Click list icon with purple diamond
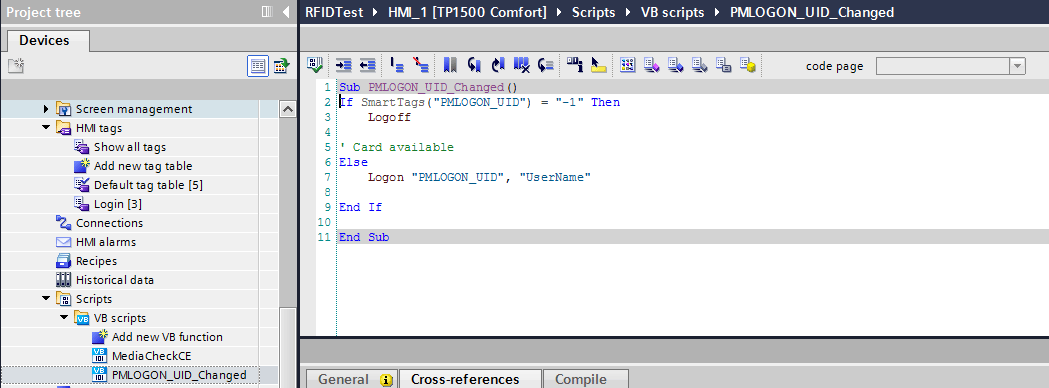 pos(652,65)
